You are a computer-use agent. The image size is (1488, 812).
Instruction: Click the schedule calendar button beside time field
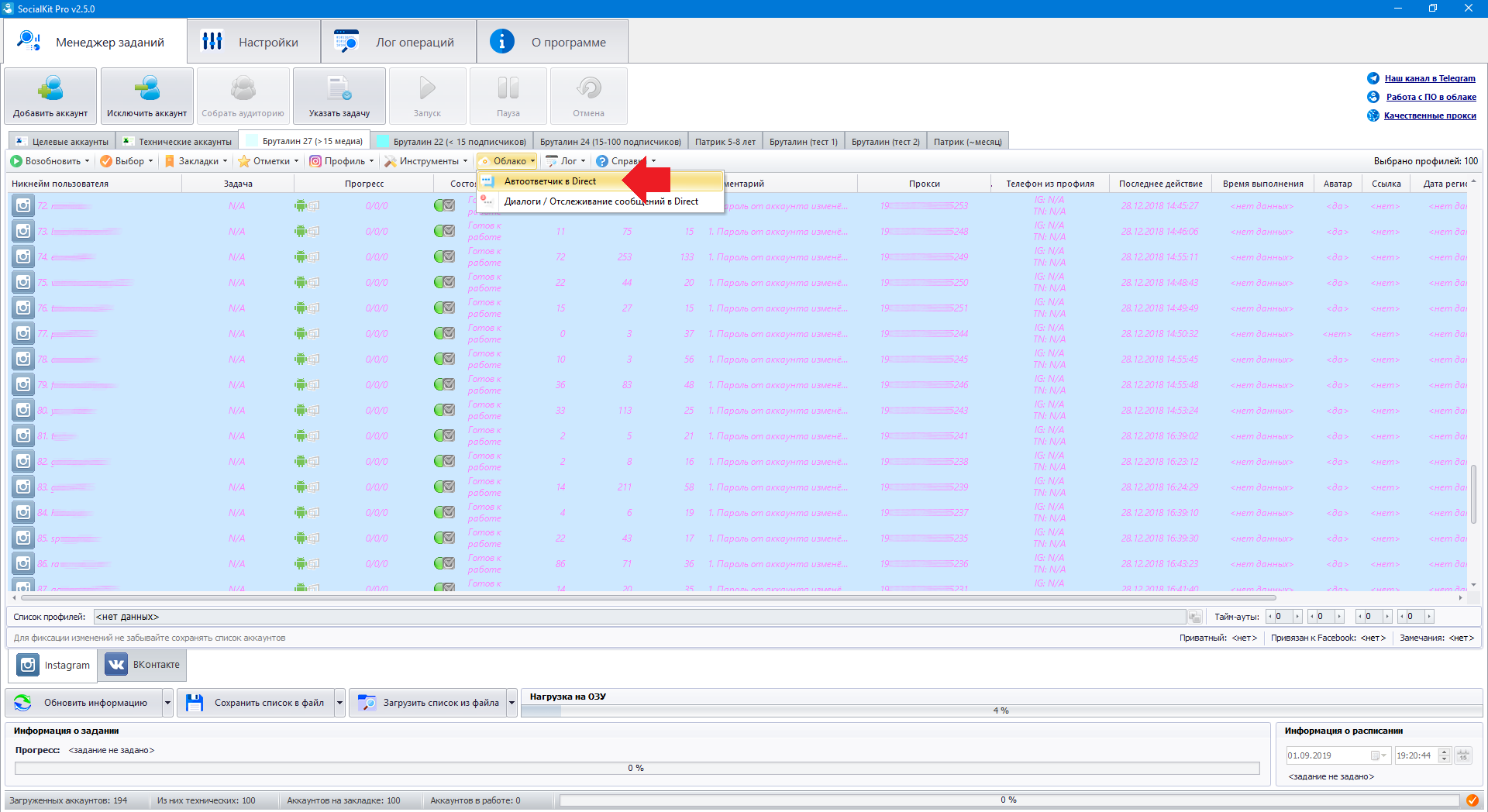tap(1462, 755)
